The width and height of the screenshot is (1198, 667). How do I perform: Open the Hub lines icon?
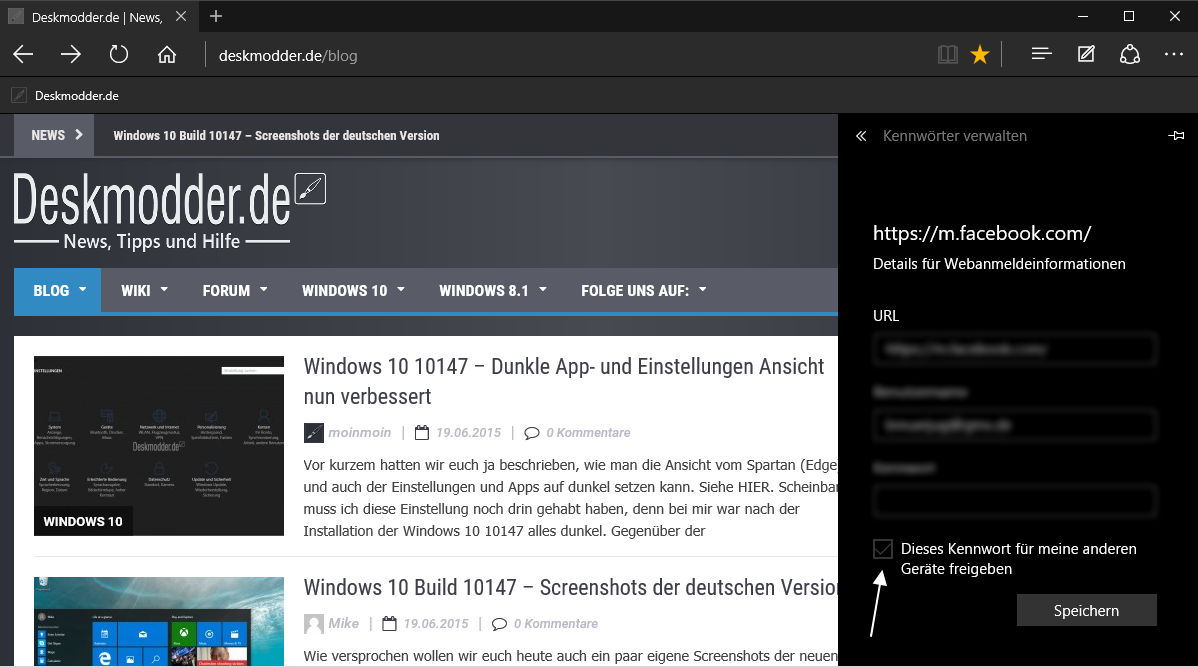[x=1041, y=55]
